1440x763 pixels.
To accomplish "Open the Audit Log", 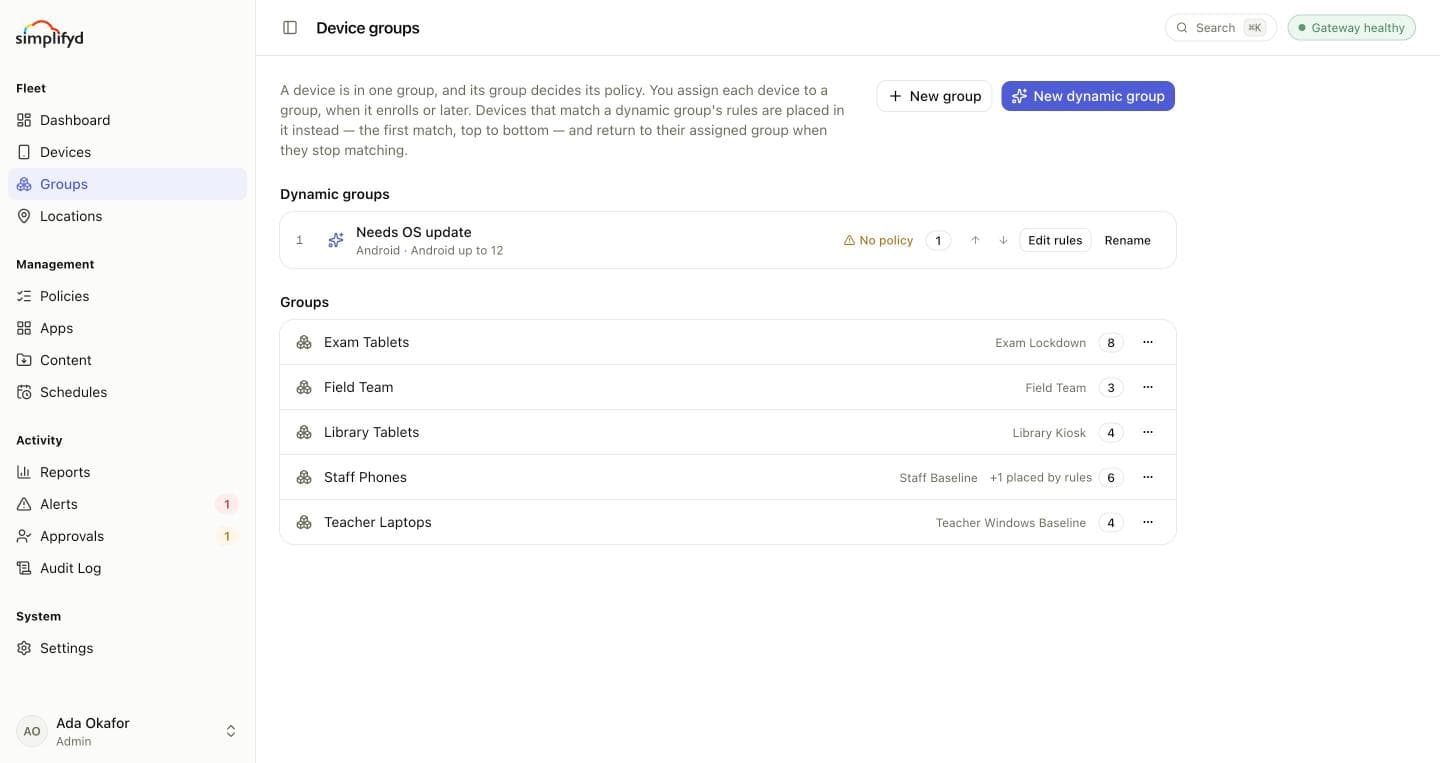I will coord(127,568).
